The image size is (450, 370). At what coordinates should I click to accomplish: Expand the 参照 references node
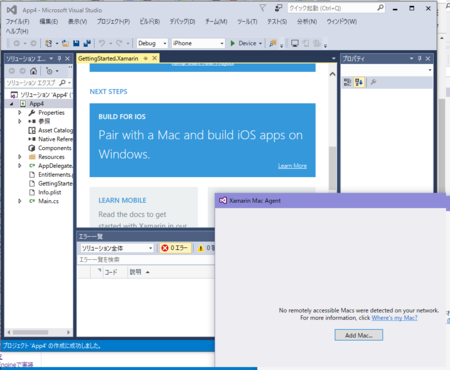20,121
